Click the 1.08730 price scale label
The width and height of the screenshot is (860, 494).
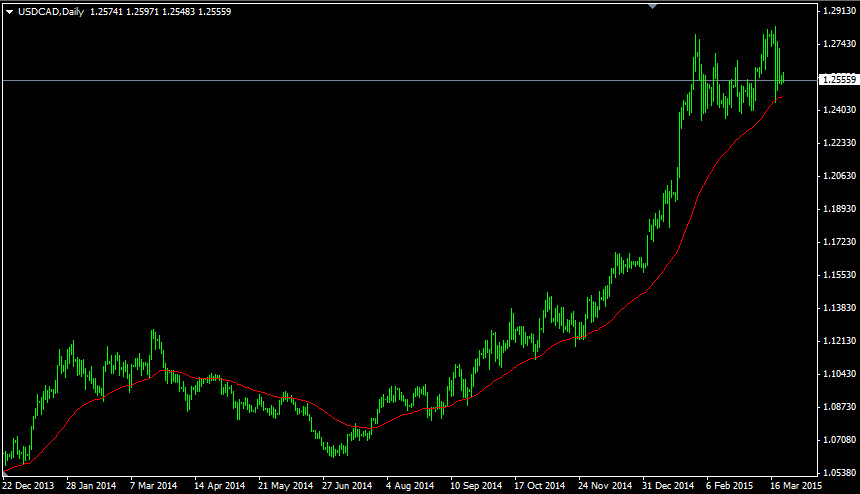[x=840, y=406]
